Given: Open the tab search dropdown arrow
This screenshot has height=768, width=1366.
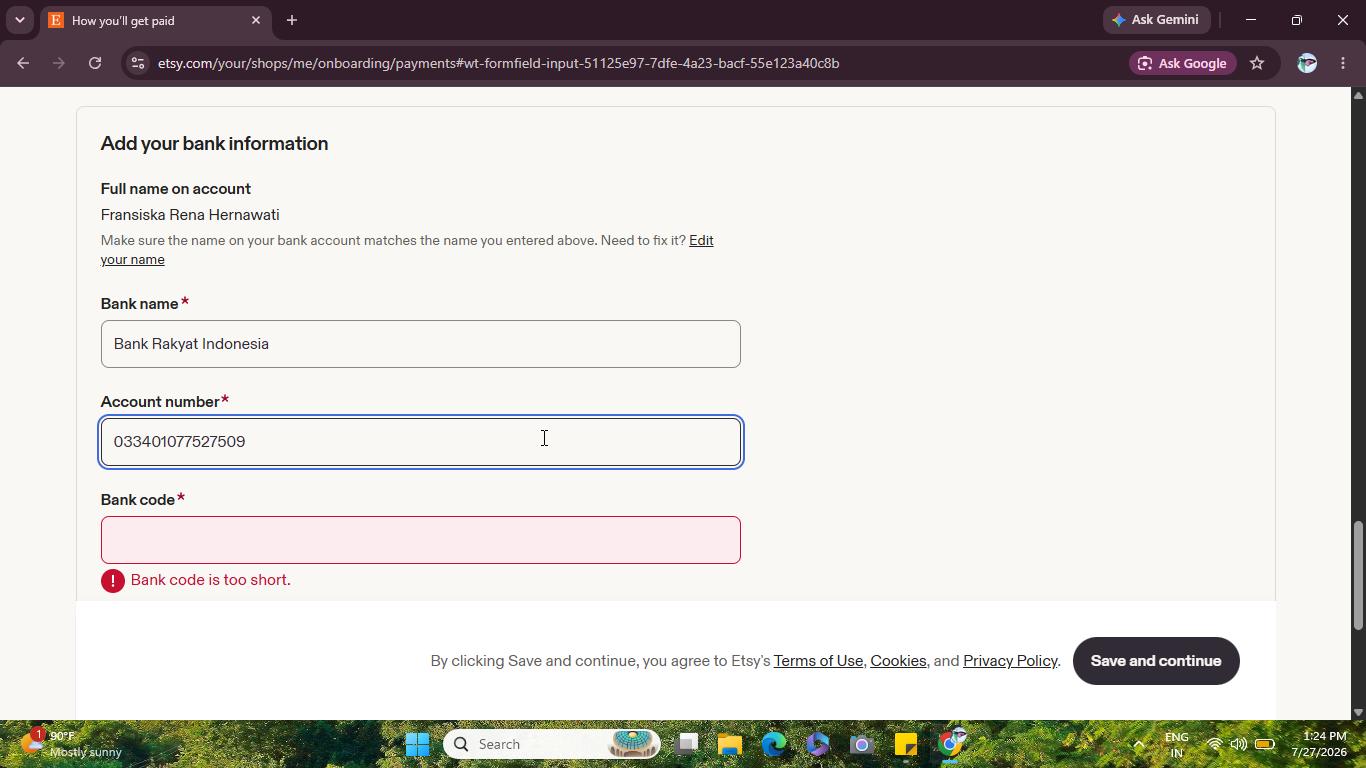Looking at the screenshot, I should click(x=19, y=20).
